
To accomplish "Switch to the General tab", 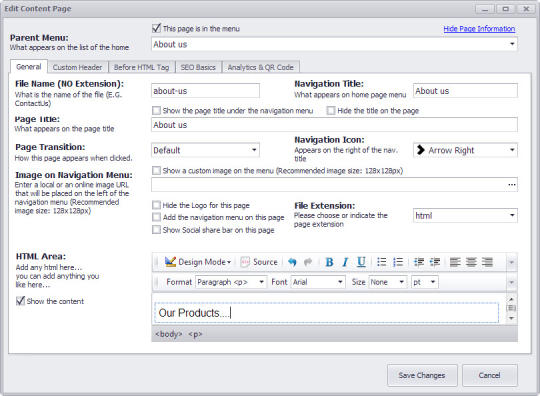I will [x=29, y=66].
